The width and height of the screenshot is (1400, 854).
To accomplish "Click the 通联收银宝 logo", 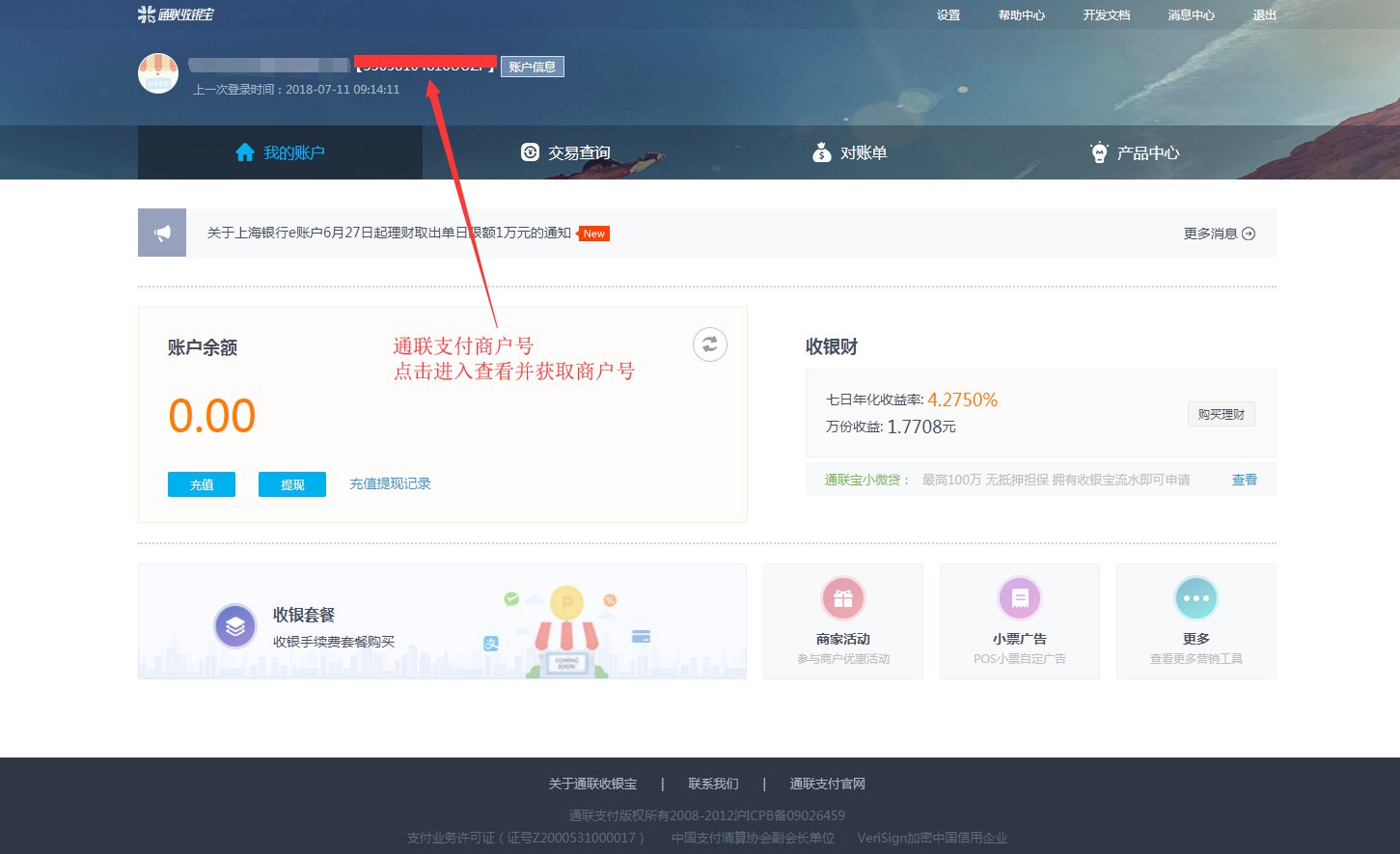I will tap(176, 14).
